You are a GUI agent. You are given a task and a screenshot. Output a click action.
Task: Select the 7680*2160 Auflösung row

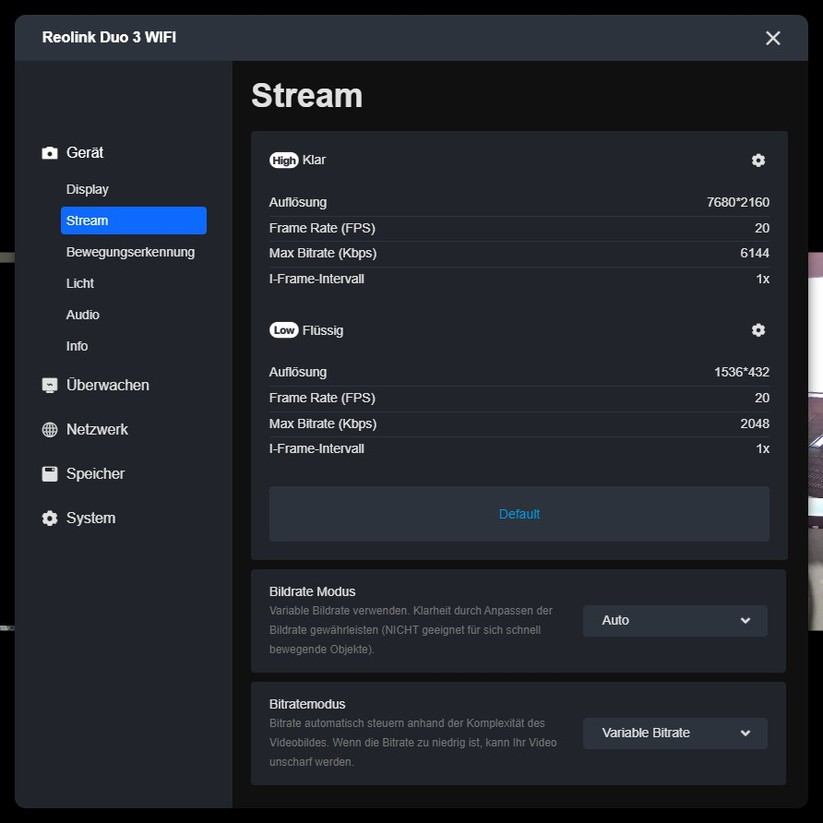tap(519, 202)
